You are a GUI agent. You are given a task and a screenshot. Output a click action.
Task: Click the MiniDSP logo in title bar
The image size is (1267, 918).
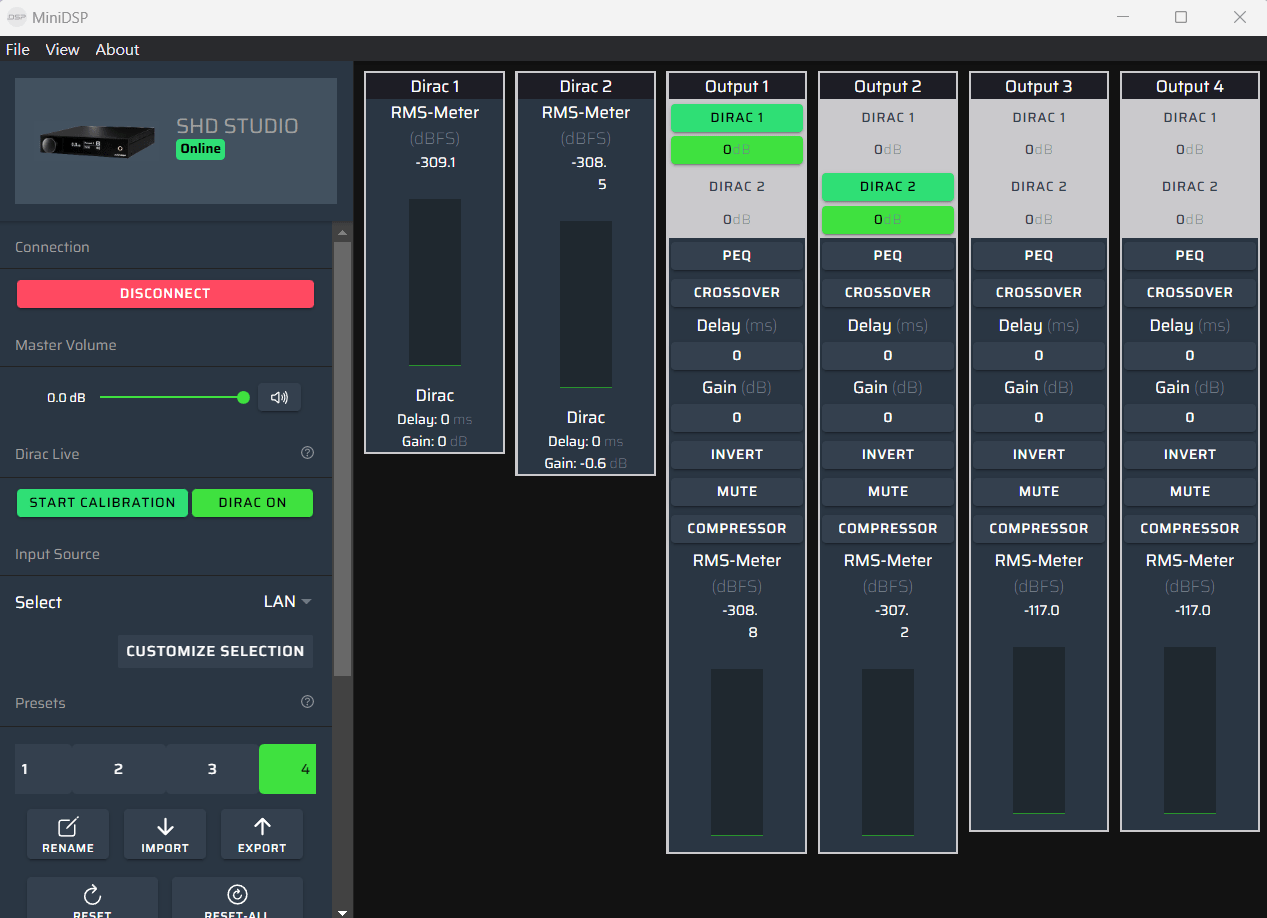click(x=17, y=17)
